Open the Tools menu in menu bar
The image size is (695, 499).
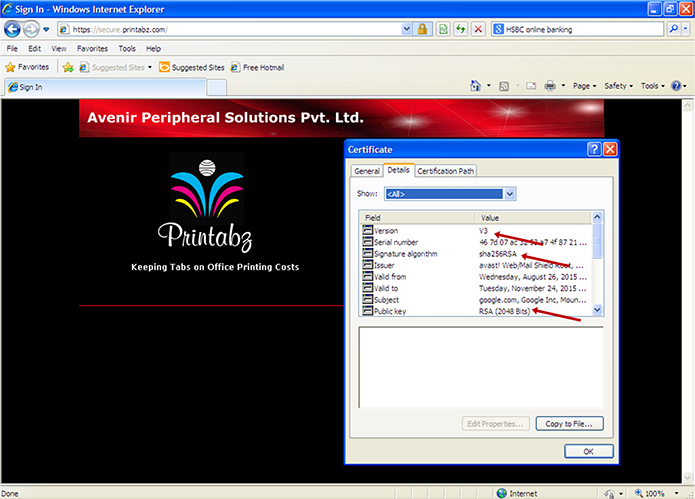tap(127, 48)
